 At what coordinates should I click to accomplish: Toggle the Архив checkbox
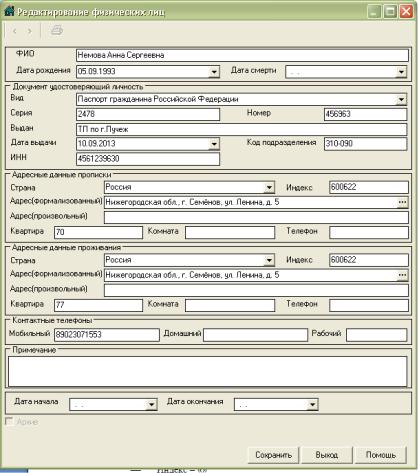[9, 421]
